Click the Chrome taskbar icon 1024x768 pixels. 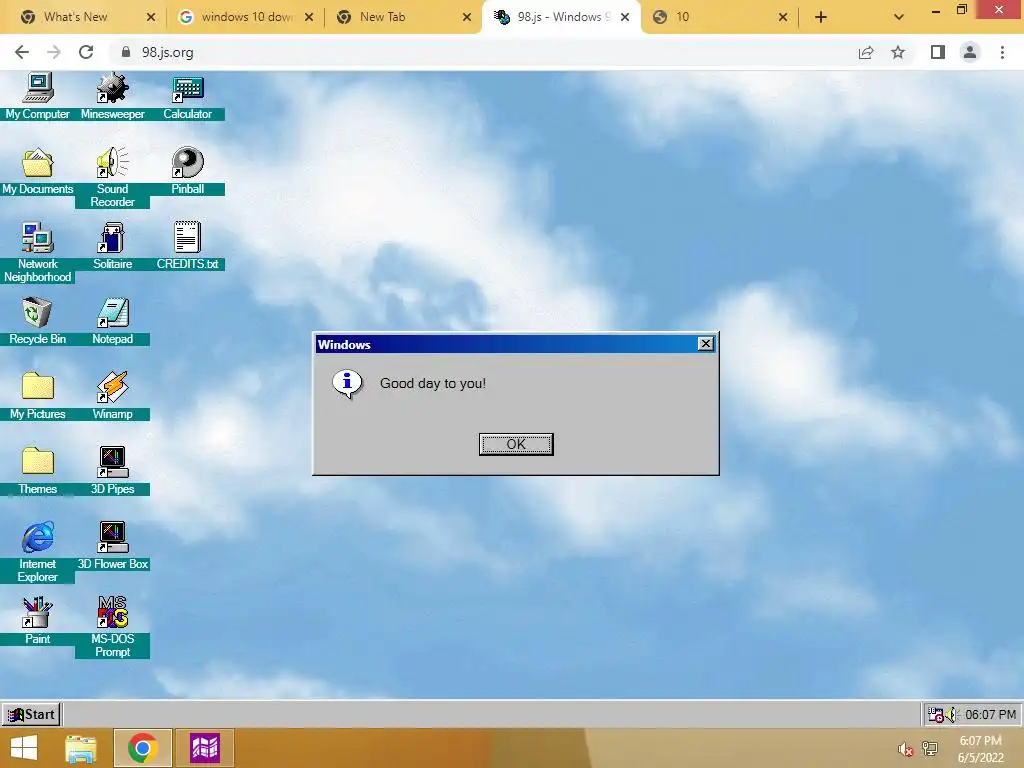(x=142, y=748)
